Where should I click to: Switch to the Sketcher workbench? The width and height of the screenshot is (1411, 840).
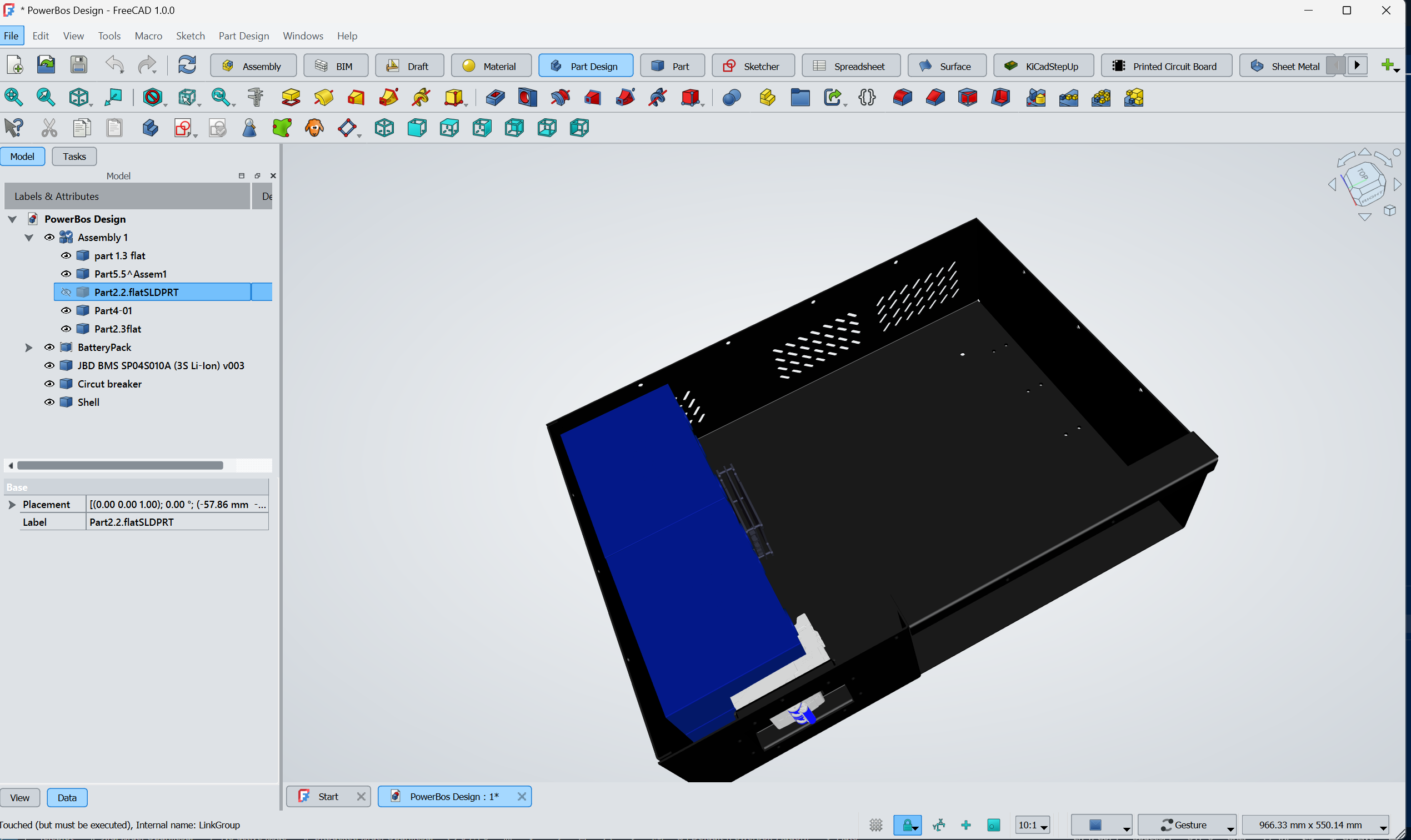pos(753,66)
